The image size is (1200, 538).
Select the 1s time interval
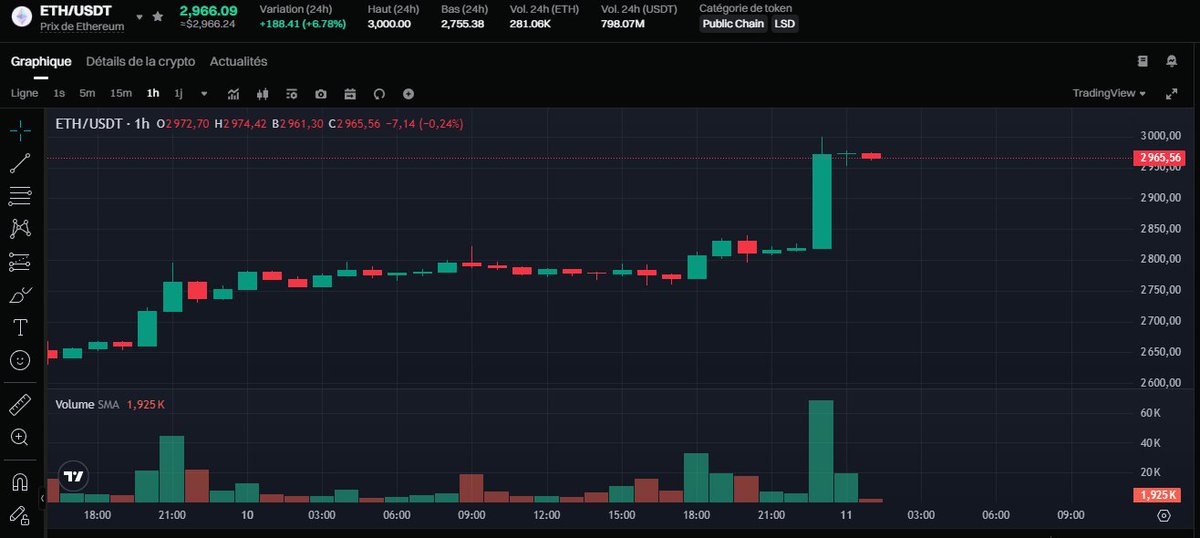tap(59, 93)
